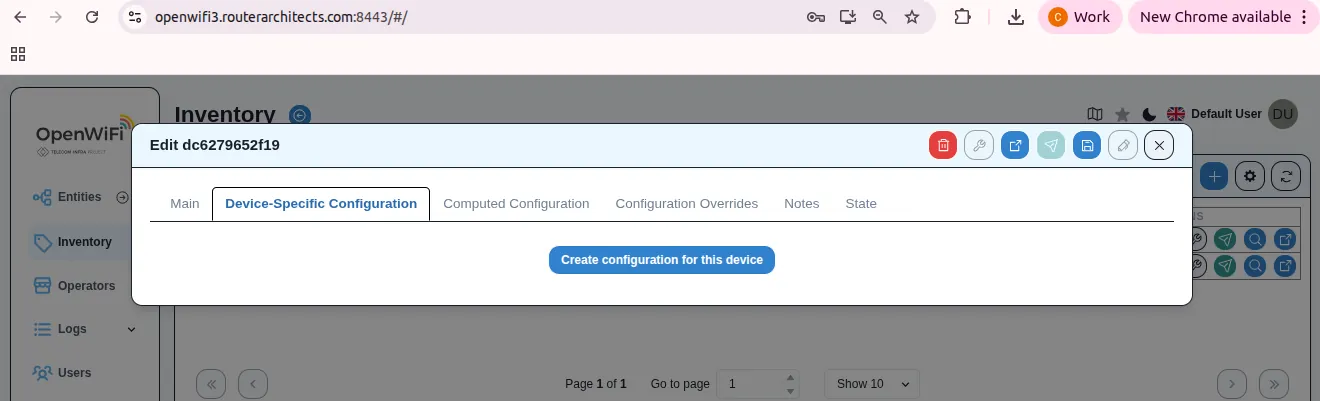1320x401 pixels.
Task: Open the saved password key icon
Action: click(x=815, y=17)
